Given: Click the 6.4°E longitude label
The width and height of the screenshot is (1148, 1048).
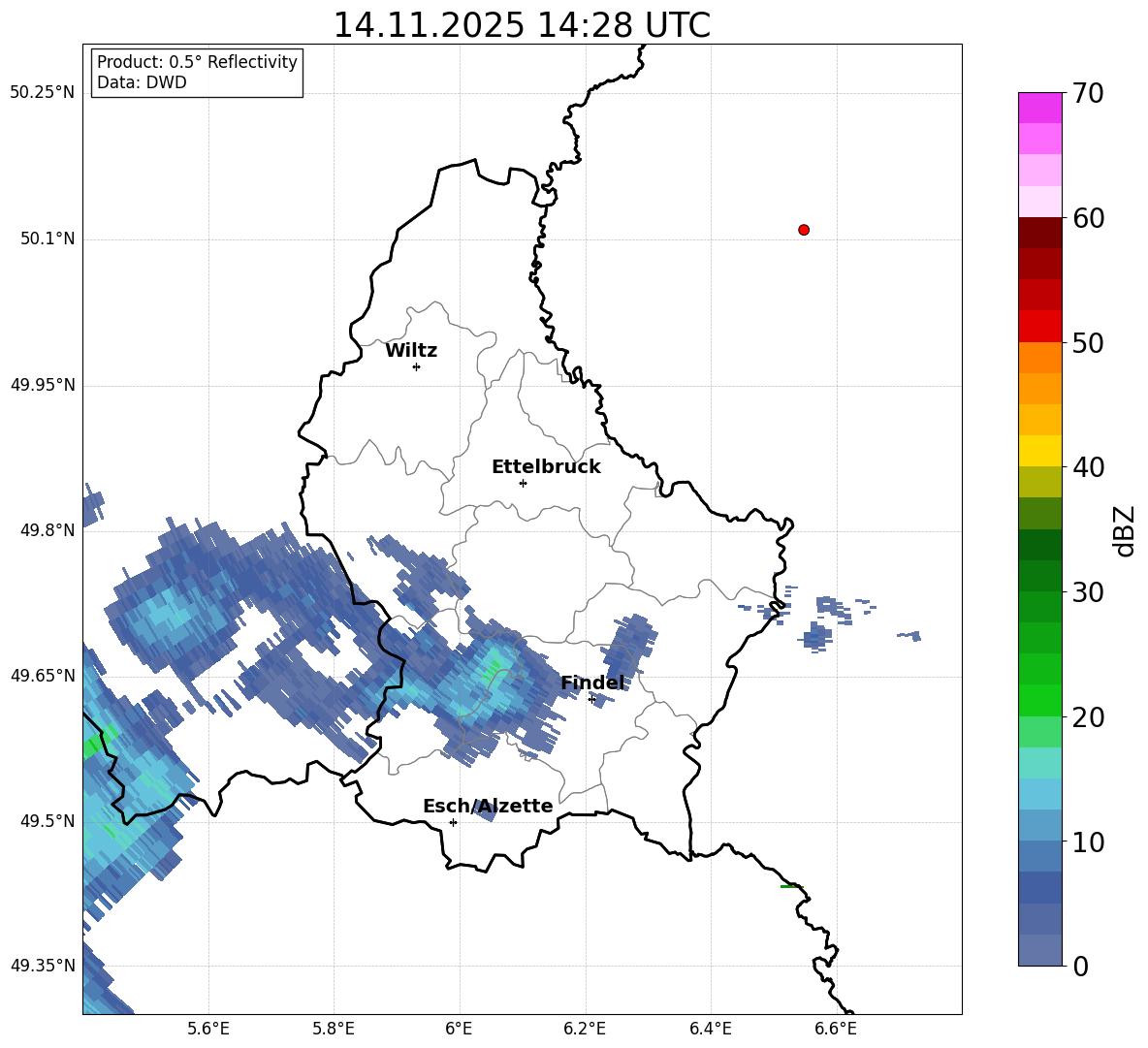Looking at the screenshot, I should (x=710, y=1029).
